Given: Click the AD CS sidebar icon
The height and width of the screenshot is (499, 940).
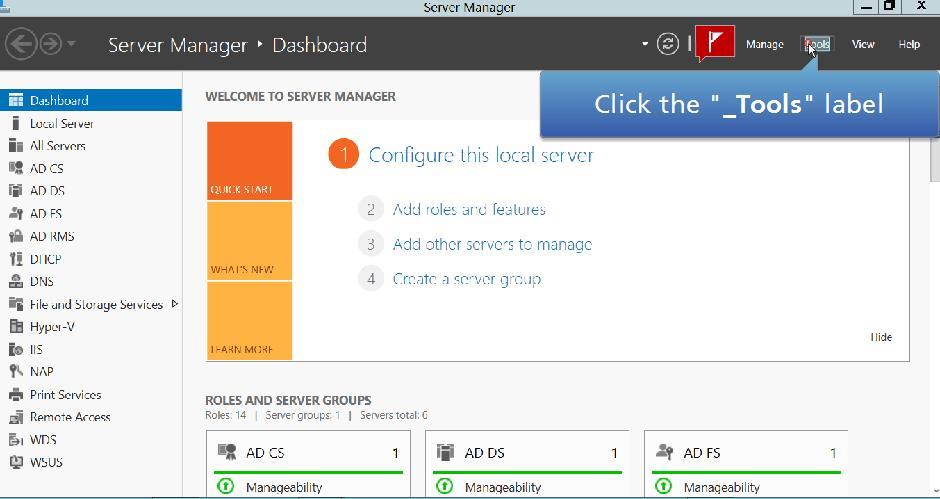Looking at the screenshot, I should click(x=16, y=169).
